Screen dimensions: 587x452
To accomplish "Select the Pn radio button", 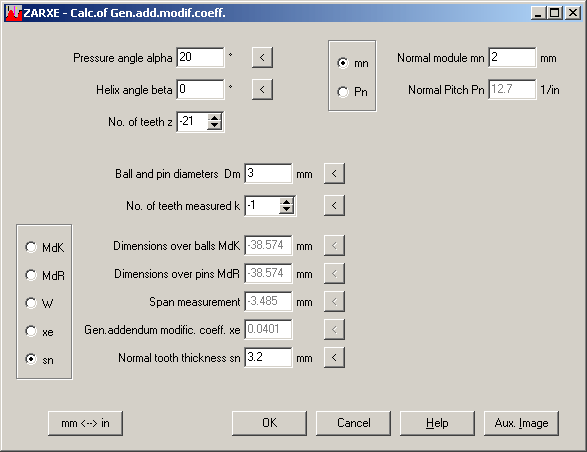I will point(352,92).
